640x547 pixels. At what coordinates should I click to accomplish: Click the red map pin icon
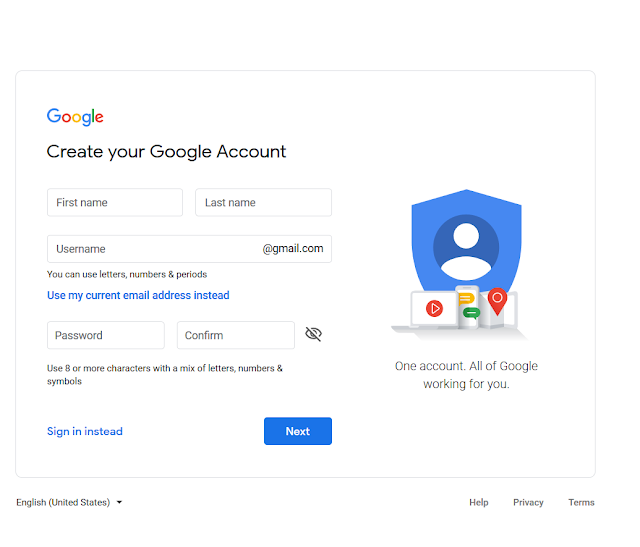tap(497, 301)
